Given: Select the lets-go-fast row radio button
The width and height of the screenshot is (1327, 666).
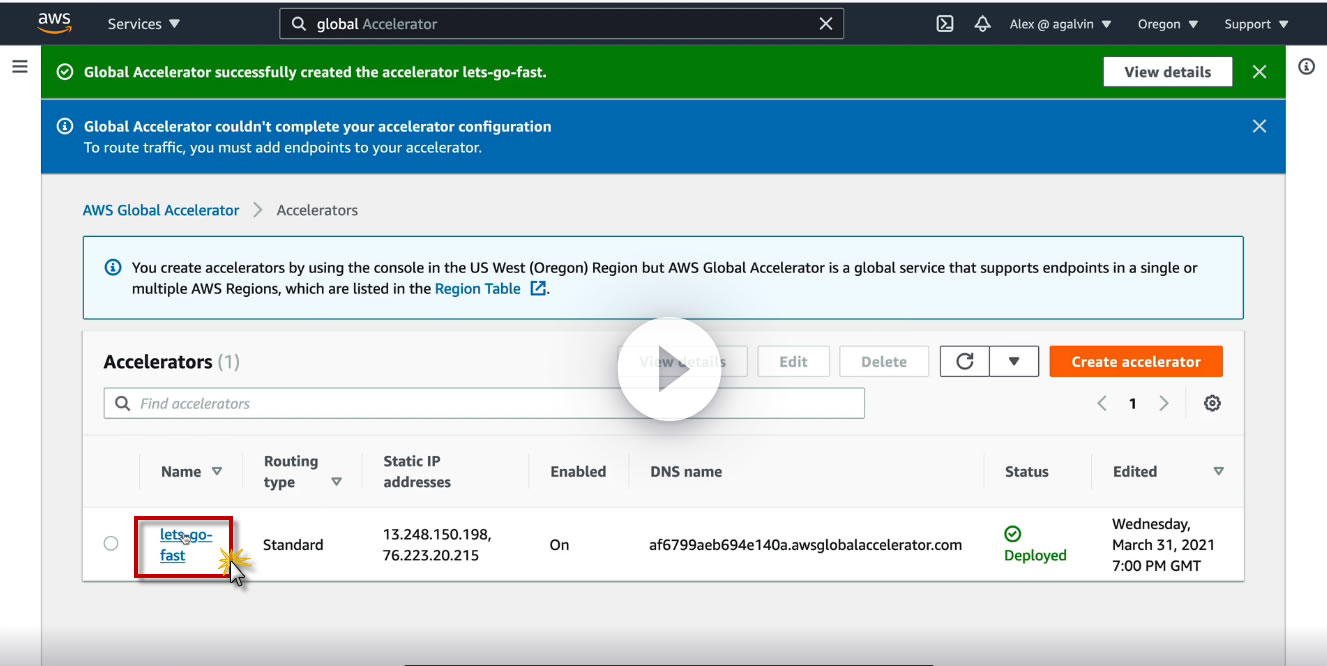Looking at the screenshot, I should click(x=111, y=544).
